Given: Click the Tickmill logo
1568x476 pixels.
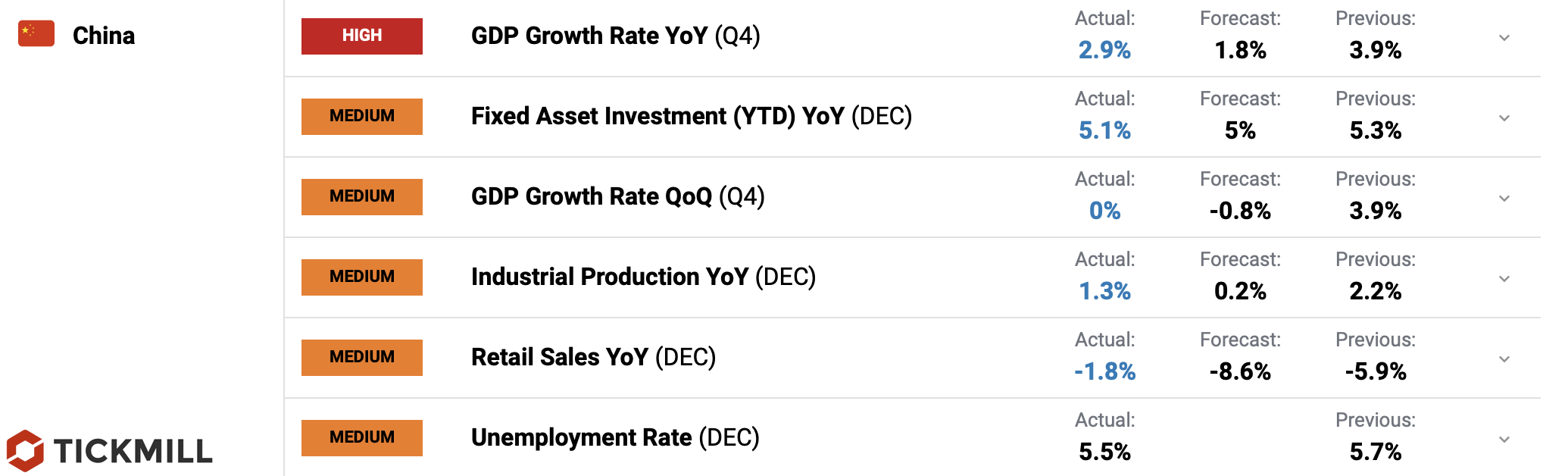Looking at the screenshot, I should [110, 451].
